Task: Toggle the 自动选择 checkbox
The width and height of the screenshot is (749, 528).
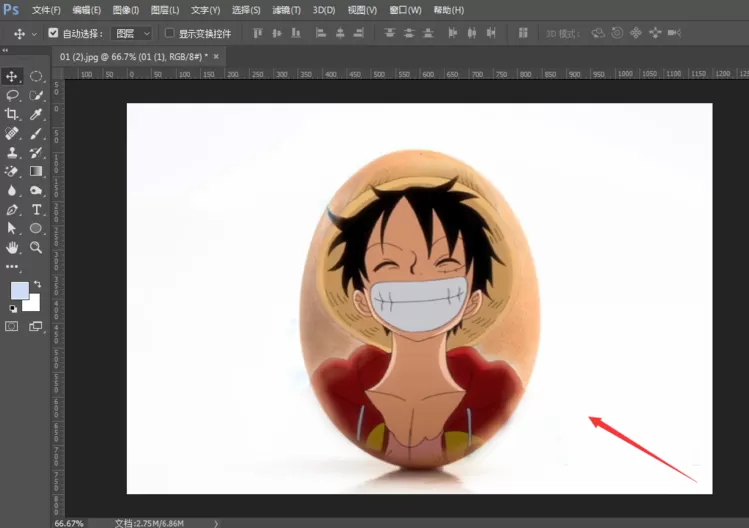Action: coord(53,33)
